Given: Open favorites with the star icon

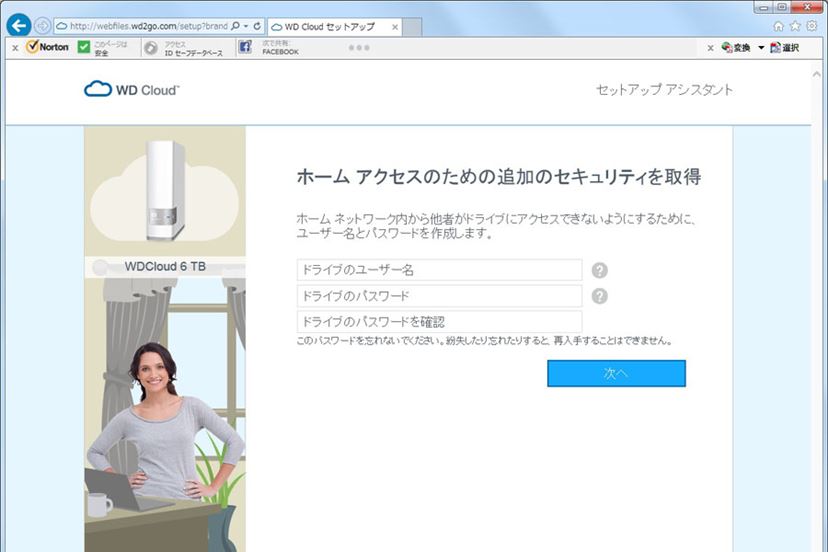Looking at the screenshot, I should (x=795, y=26).
